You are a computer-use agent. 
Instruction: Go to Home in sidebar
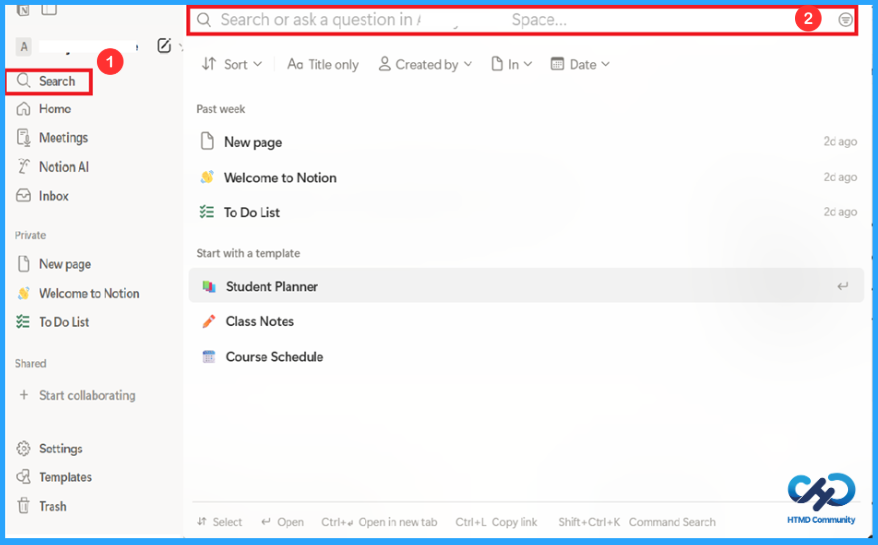[x=54, y=109]
